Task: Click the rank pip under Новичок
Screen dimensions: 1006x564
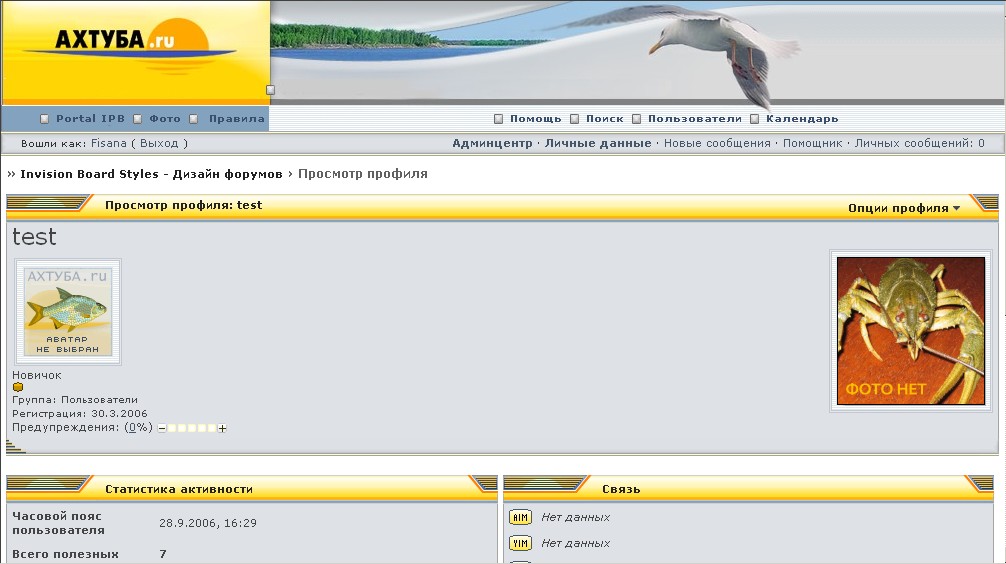Action: [x=18, y=388]
